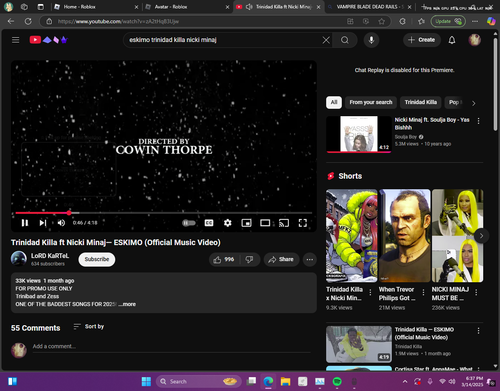Refresh the page
The image size is (500, 391).
[28, 21]
